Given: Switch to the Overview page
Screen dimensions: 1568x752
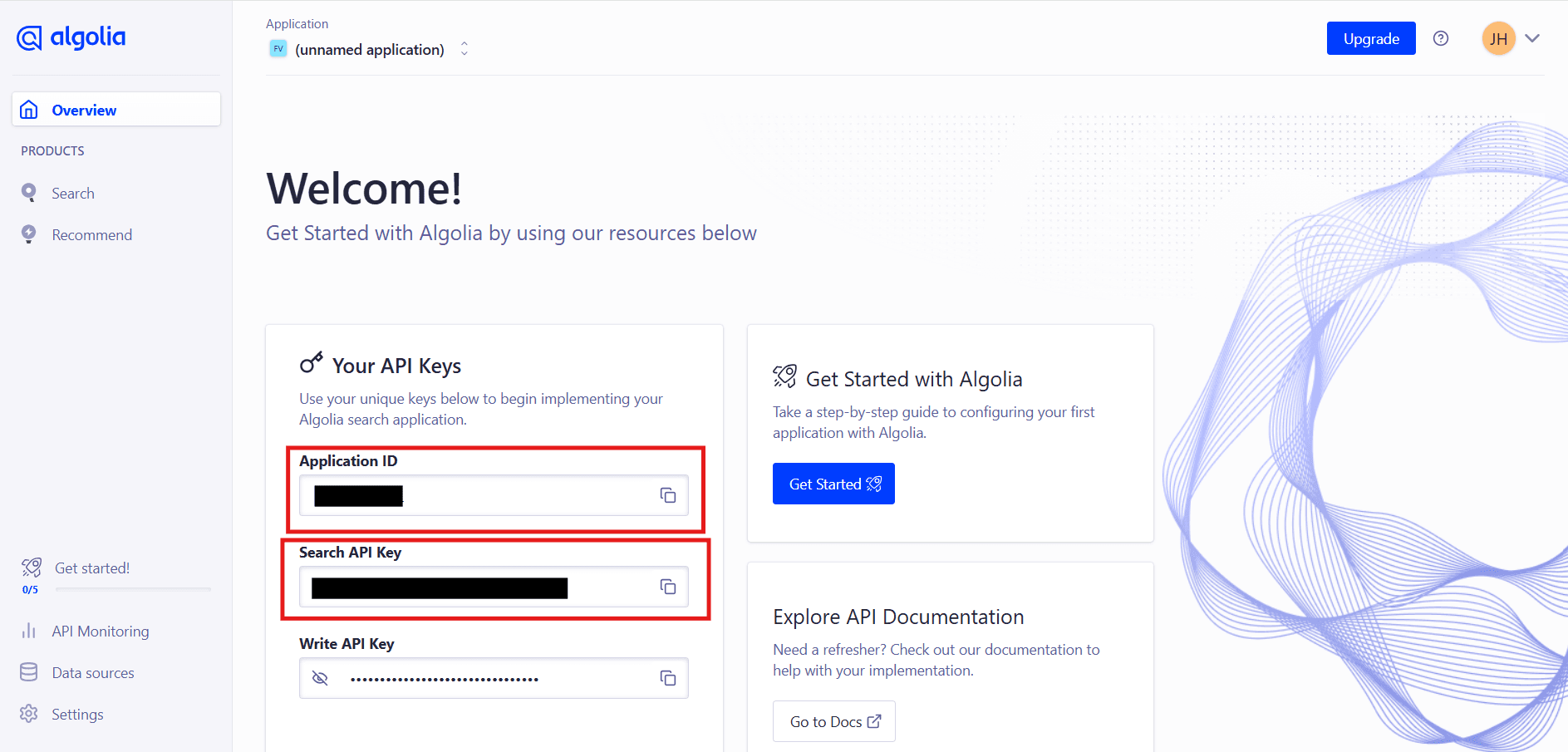Looking at the screenshot, I should (83, 109).
